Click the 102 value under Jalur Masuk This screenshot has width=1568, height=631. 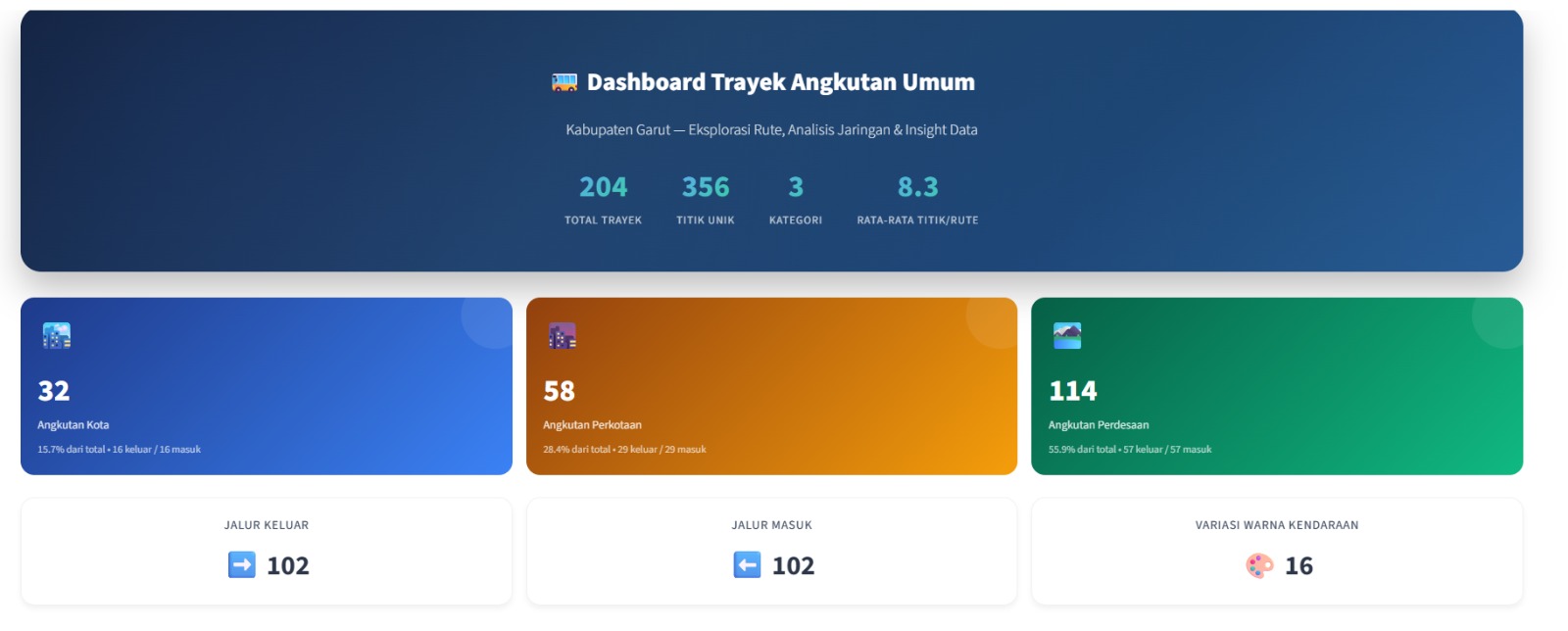pyautogui.click(x=794, y=566)
